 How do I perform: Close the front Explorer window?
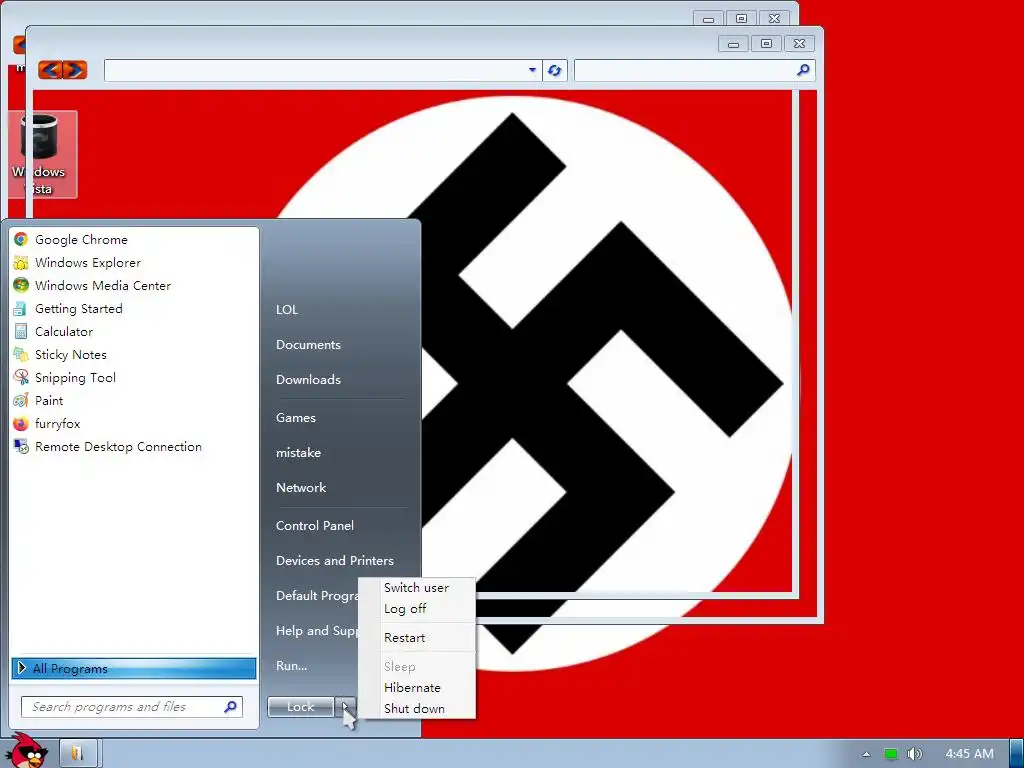(799, 44)
